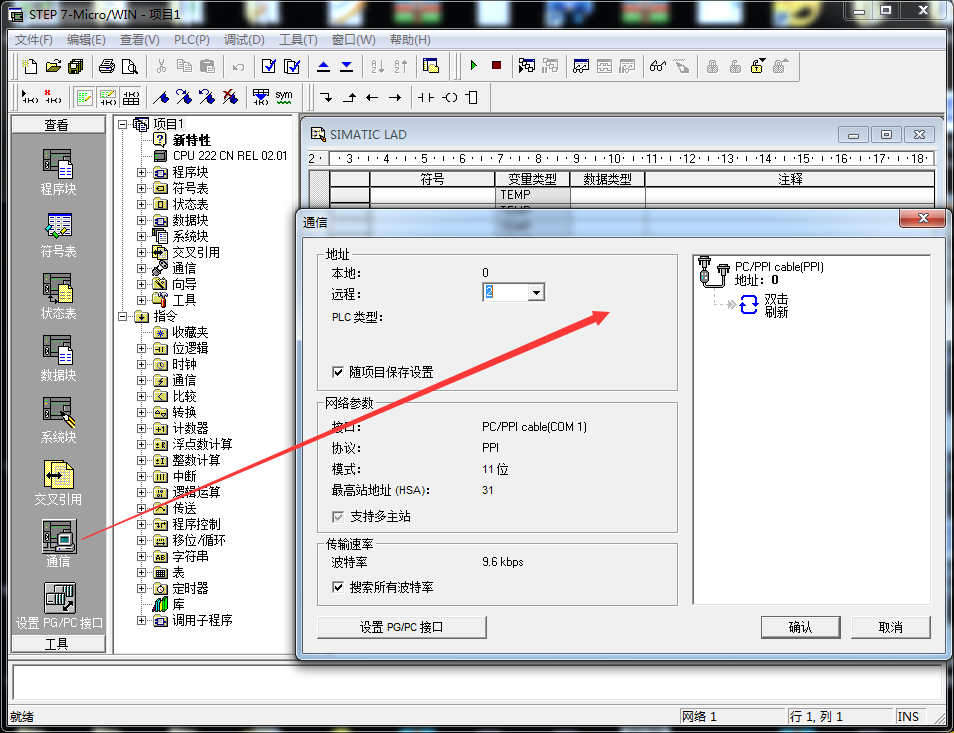
Task: Click the compile icon in the toolbar
Action: coord(270,65)
